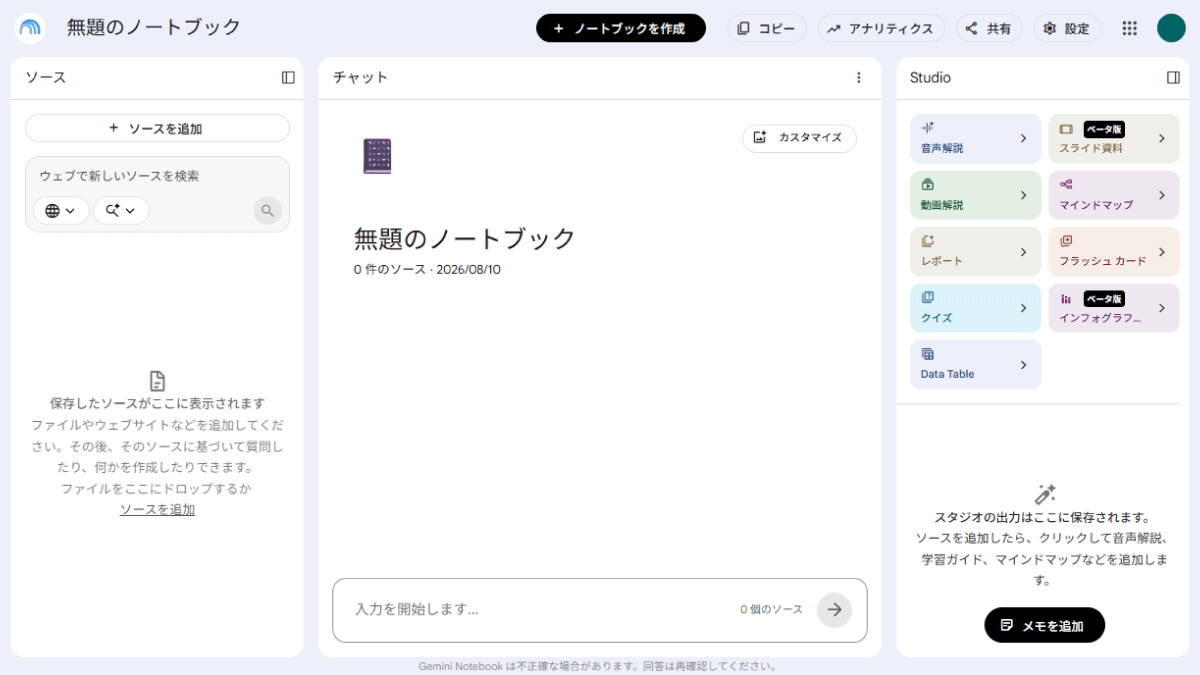Expand the クイズ chevron arrow
This screenshot has width=1200, height=675.
tap(1023, 308)
